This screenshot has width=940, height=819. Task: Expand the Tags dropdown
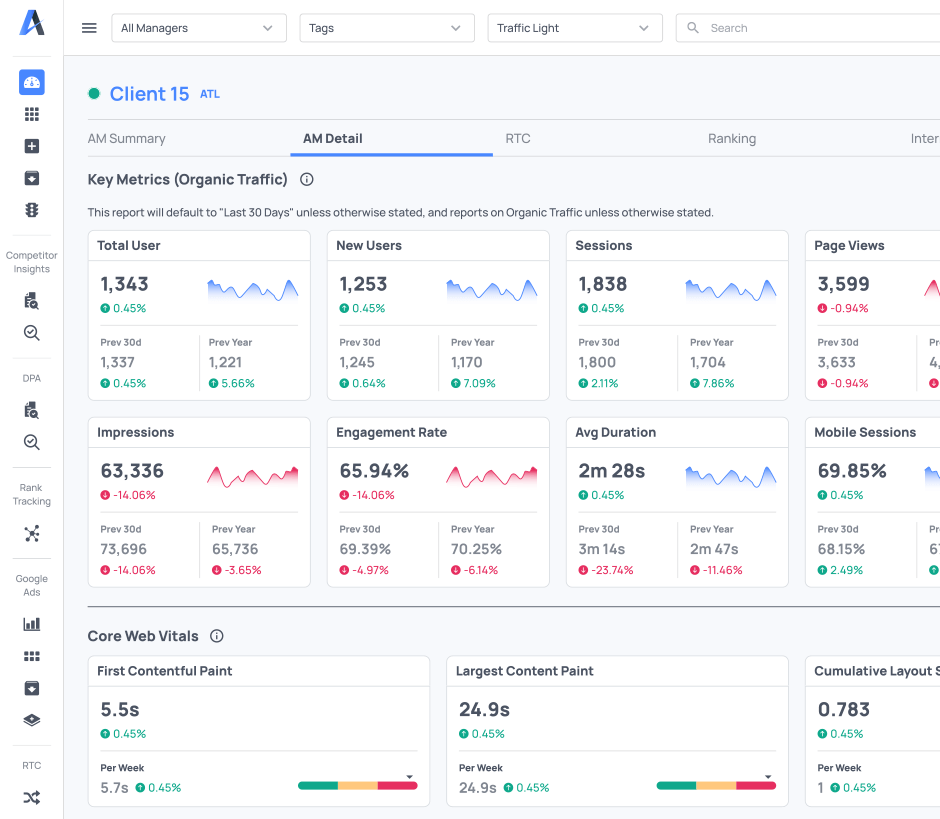tap(386, 28)
